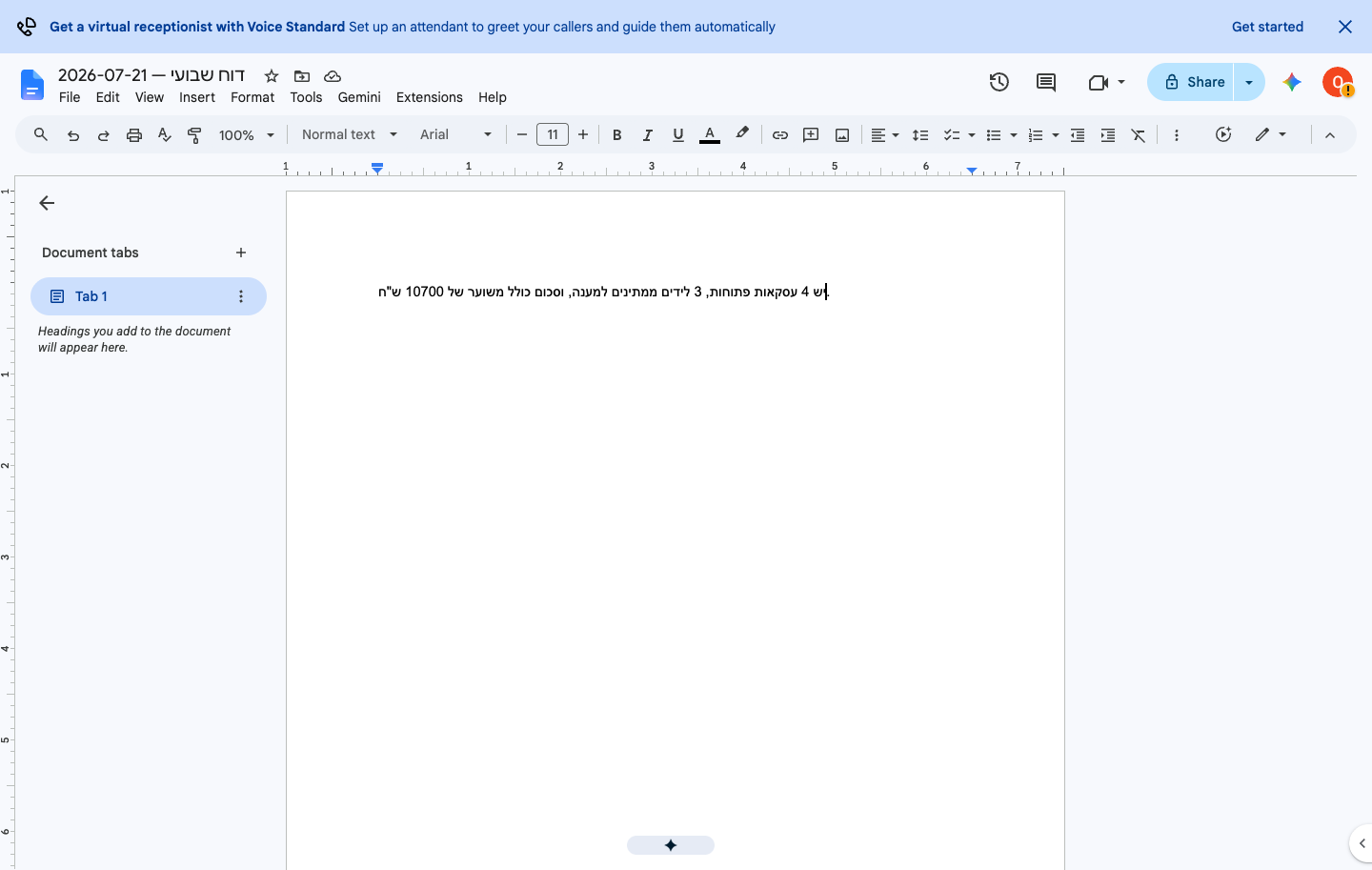Click the document title field
The image size is (1372, 870).
151,75
